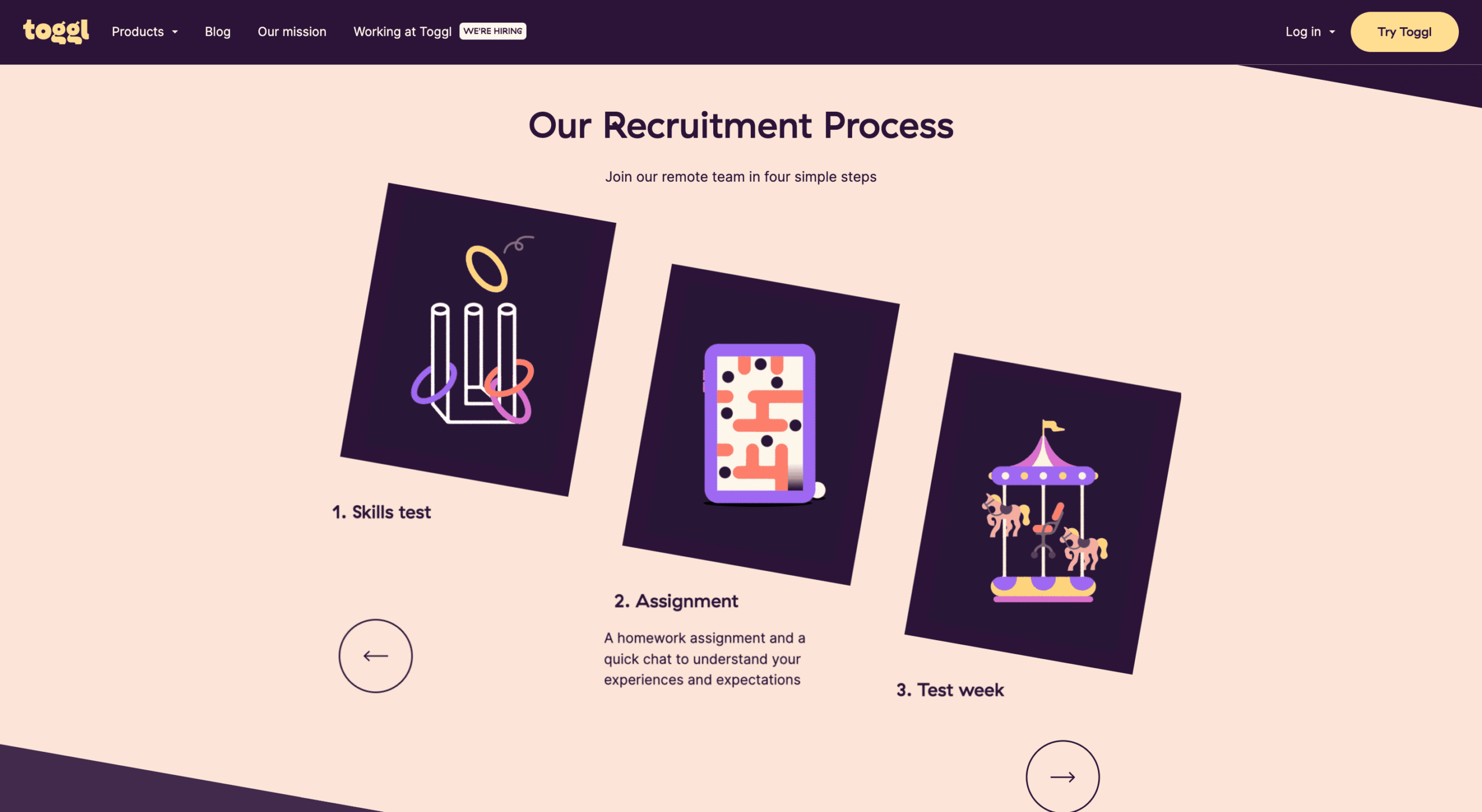Click the Try Toggl button
1482x812 pixels.
pyautogui.click(x=1404, y=32)
